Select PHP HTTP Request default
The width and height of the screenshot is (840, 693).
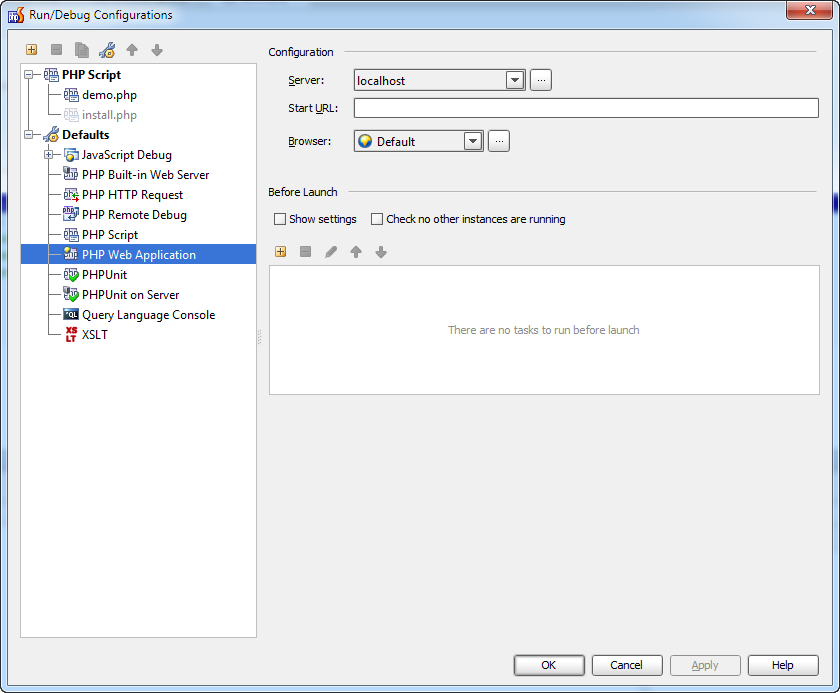pos(132,194)
